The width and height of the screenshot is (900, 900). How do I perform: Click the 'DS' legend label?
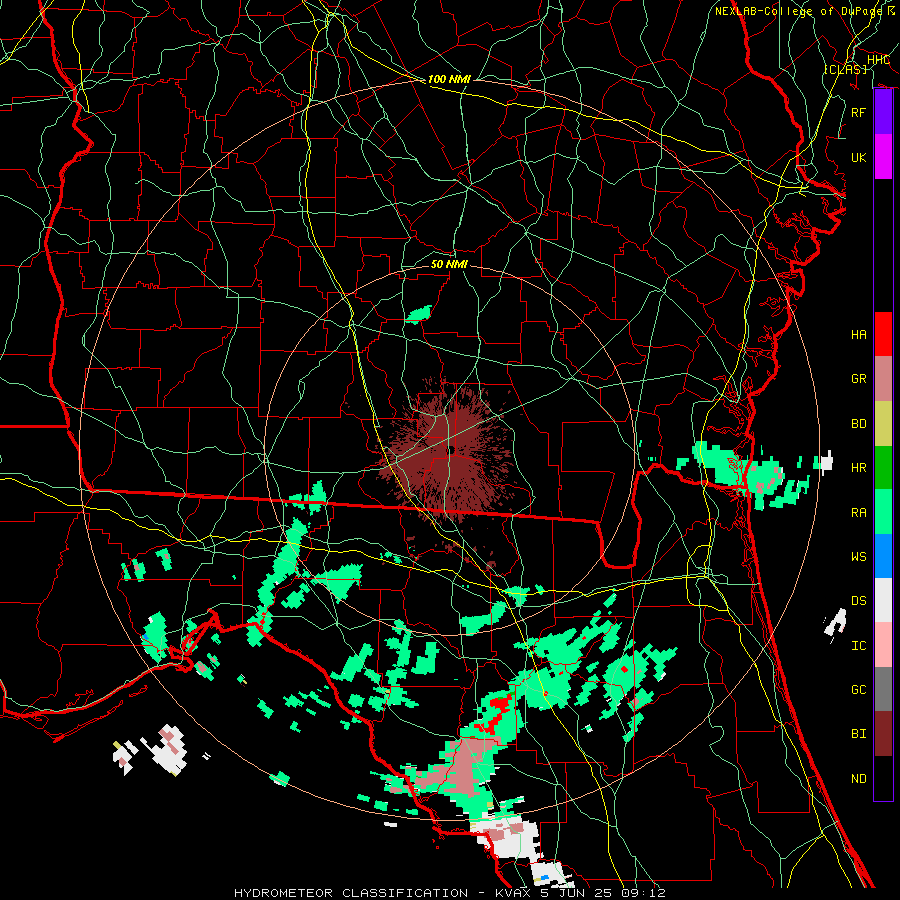click(x=858, y=601)
